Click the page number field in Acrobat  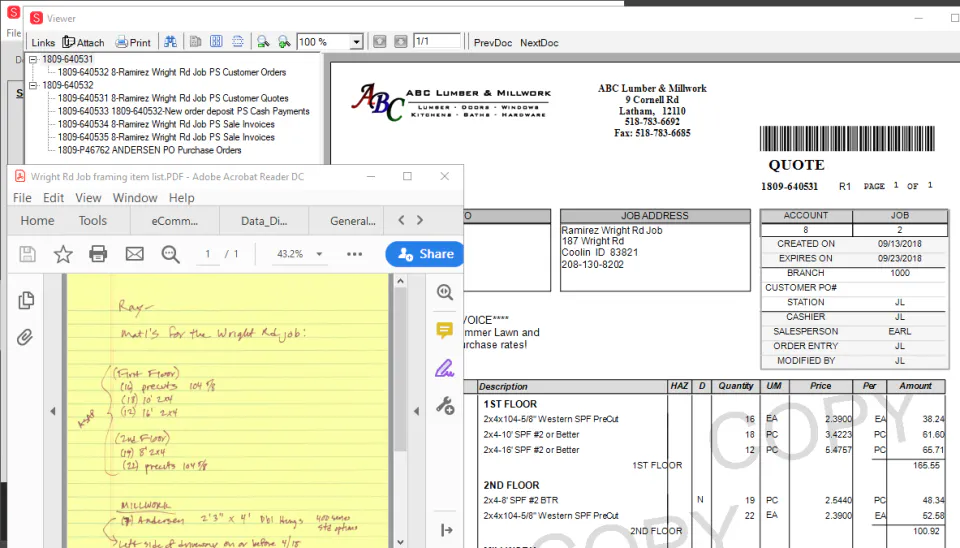click(x=208, y=254)
